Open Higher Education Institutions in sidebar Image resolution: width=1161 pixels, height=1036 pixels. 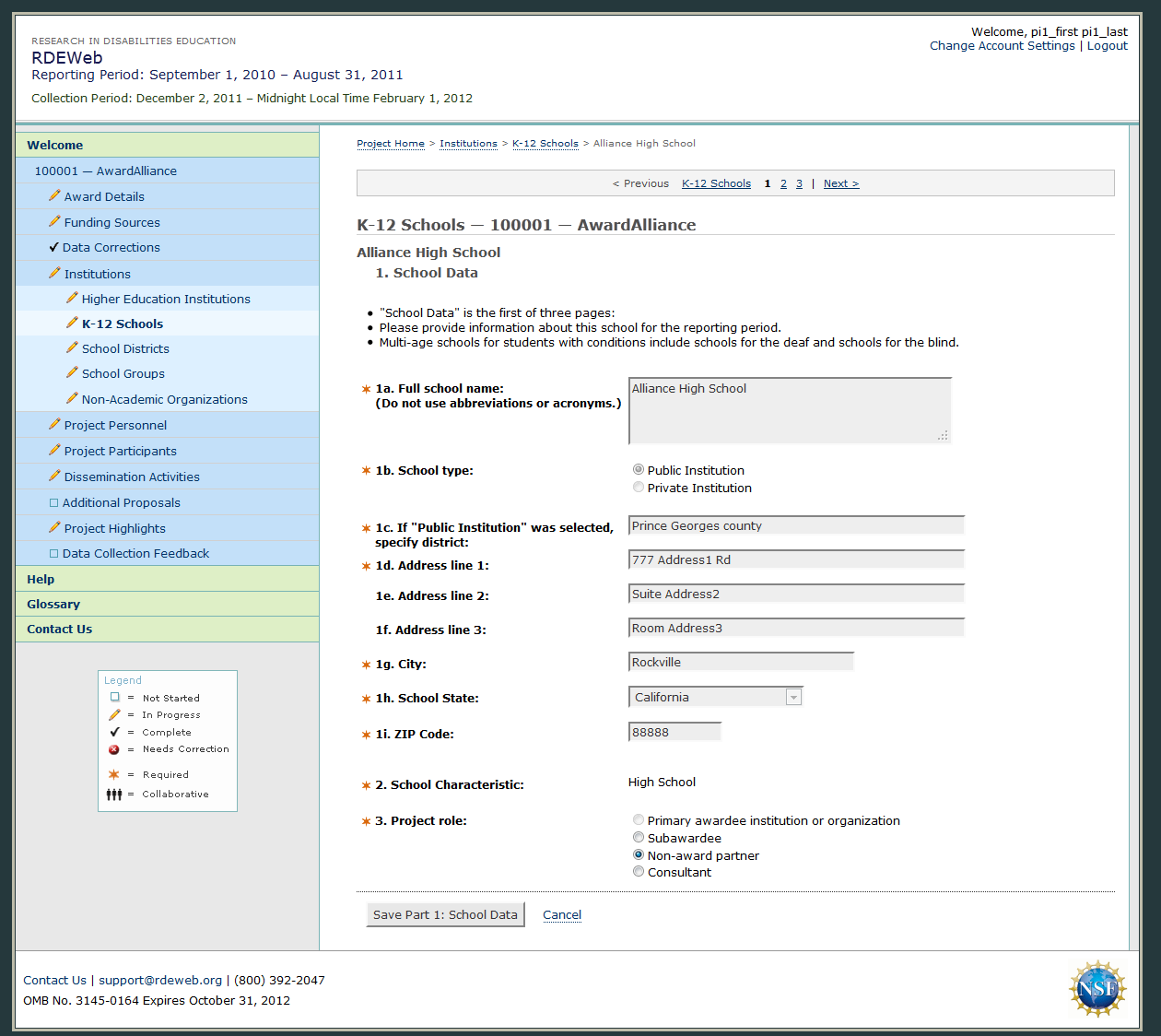point(166,299)
